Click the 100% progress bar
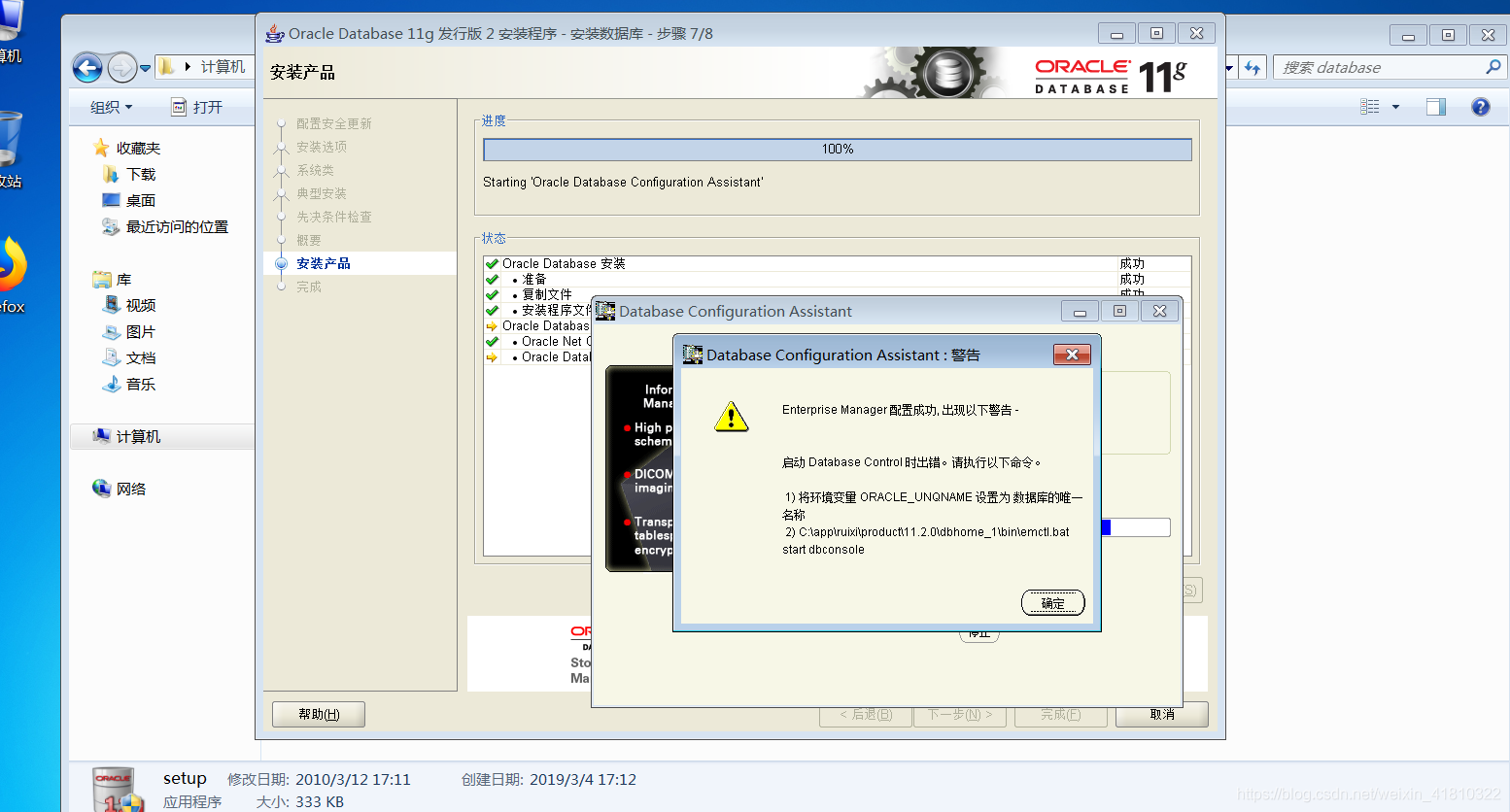Image resolution: width=1510 pixels, height=812 pixels. (x=837, y=150)
